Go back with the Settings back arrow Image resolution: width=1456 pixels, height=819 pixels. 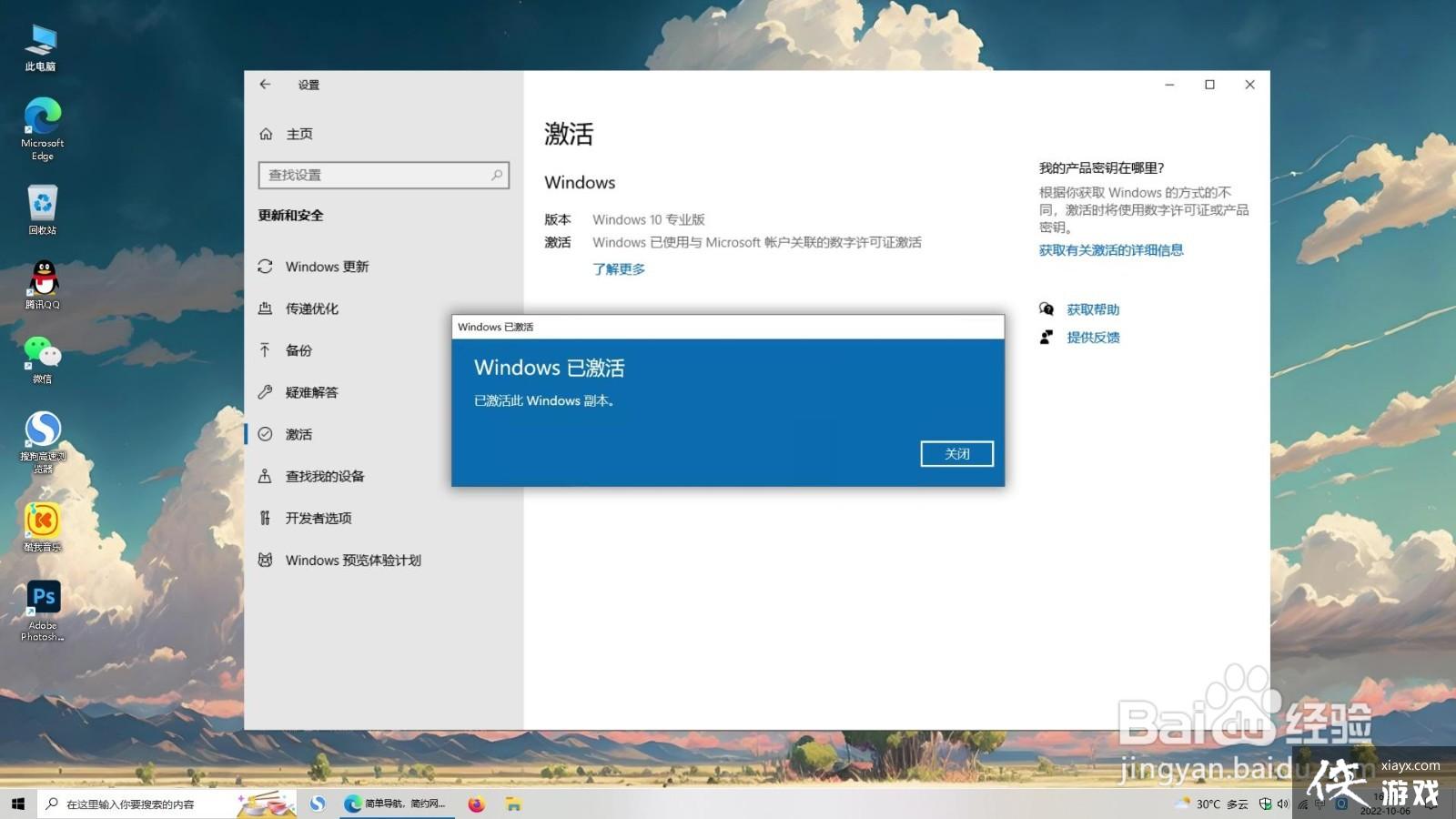click(265, 85)
